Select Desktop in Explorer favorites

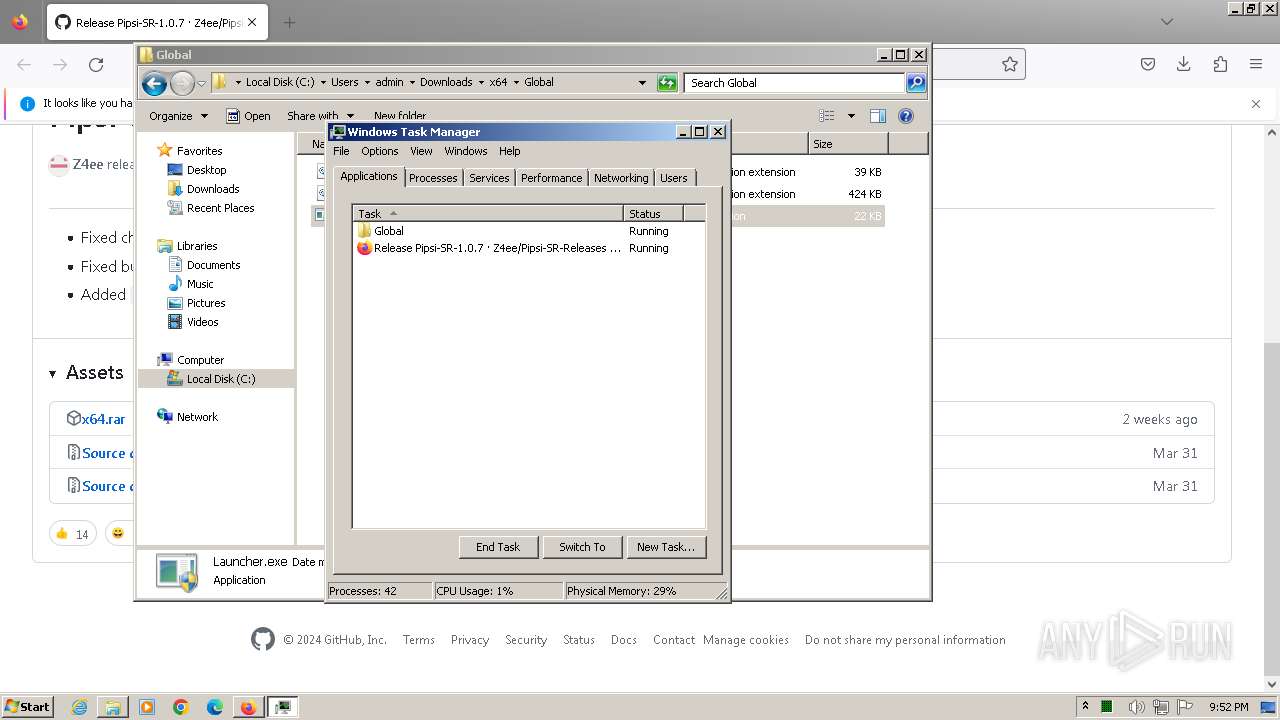point(206,170)
